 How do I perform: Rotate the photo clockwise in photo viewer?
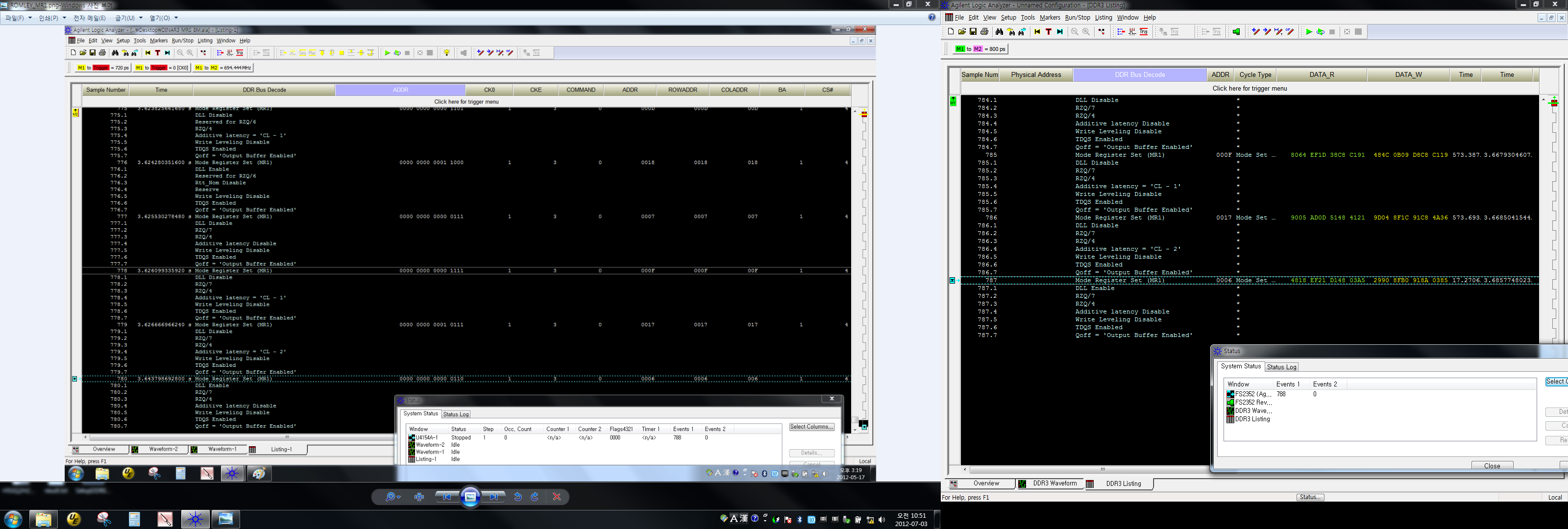tap(535, 497)
